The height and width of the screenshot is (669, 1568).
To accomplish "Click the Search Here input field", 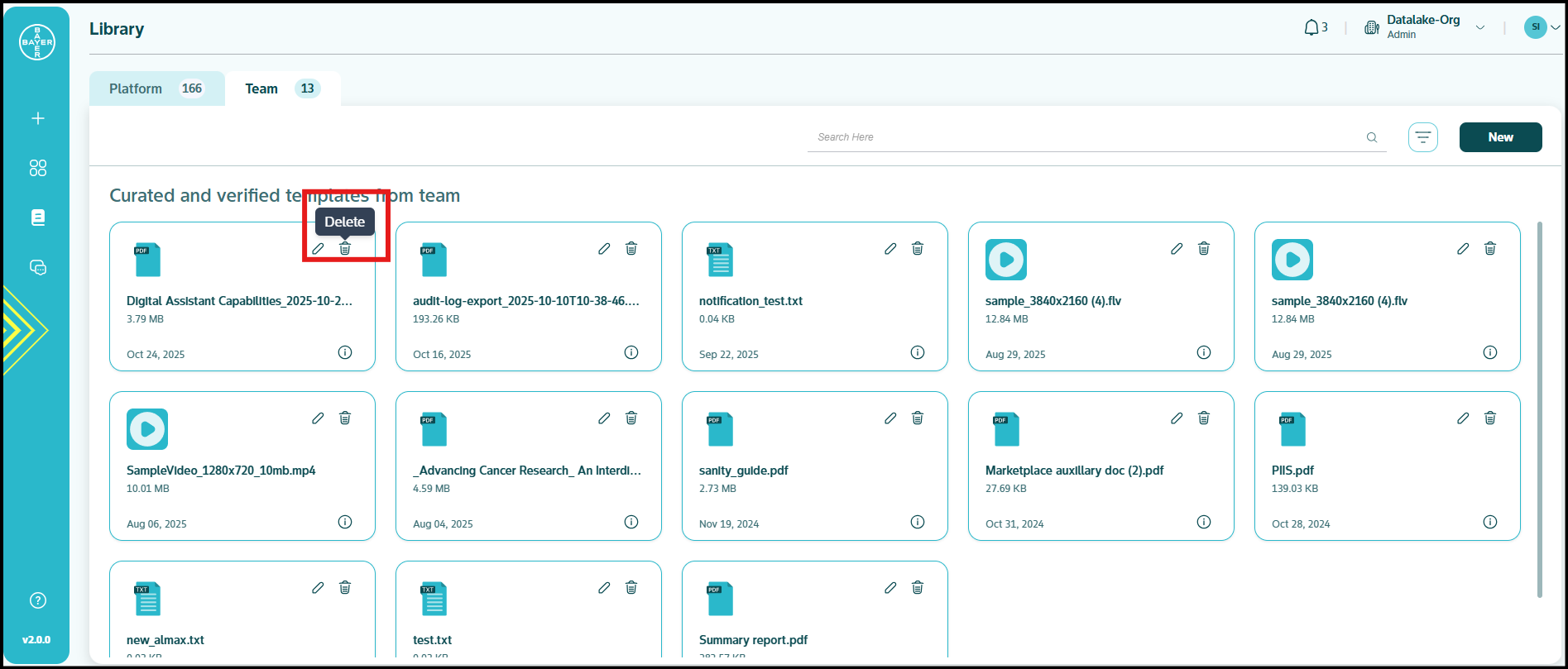I will (1084, 137).
